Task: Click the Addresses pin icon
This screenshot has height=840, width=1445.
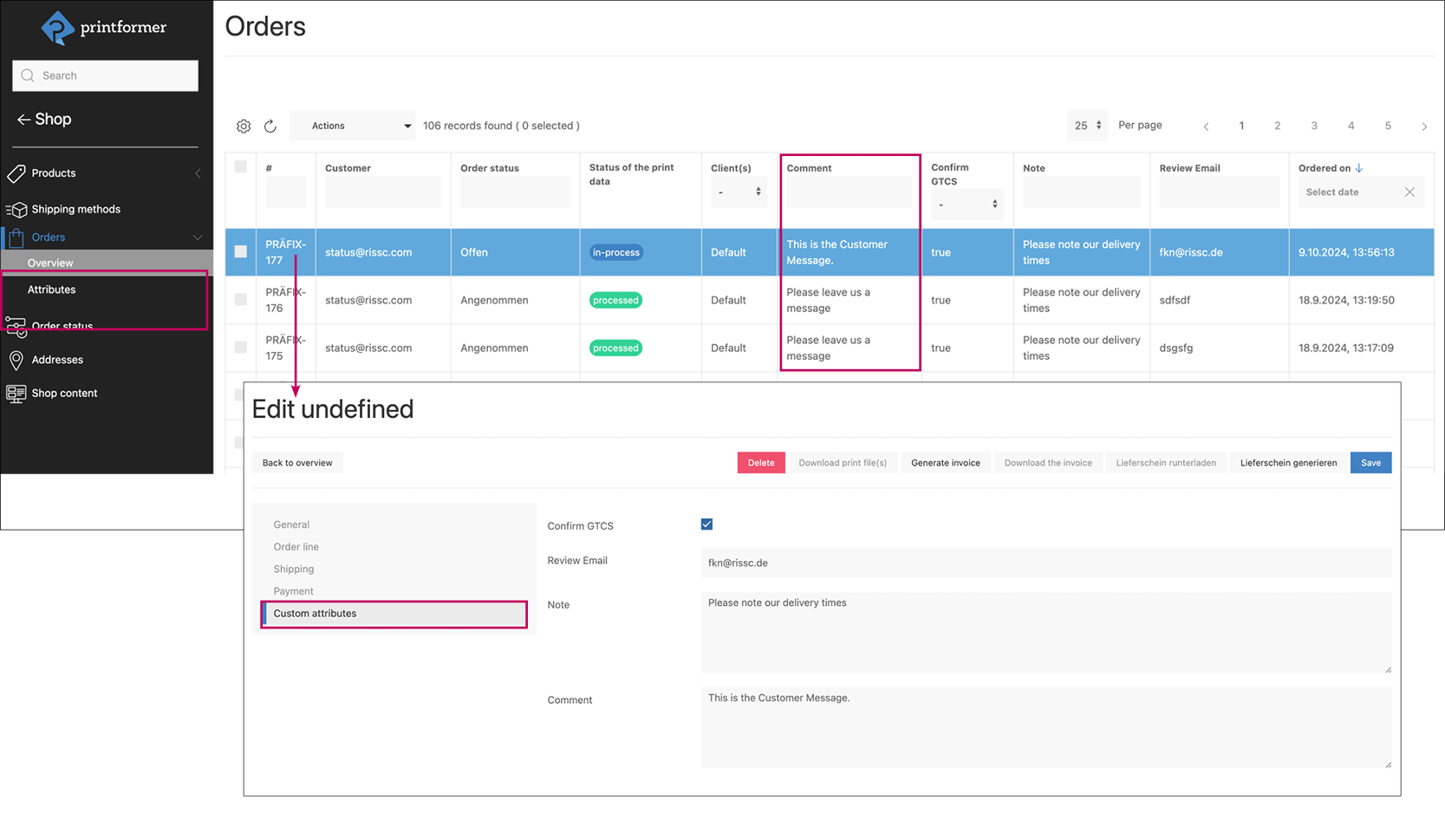Action: click(x=16, y=360)
